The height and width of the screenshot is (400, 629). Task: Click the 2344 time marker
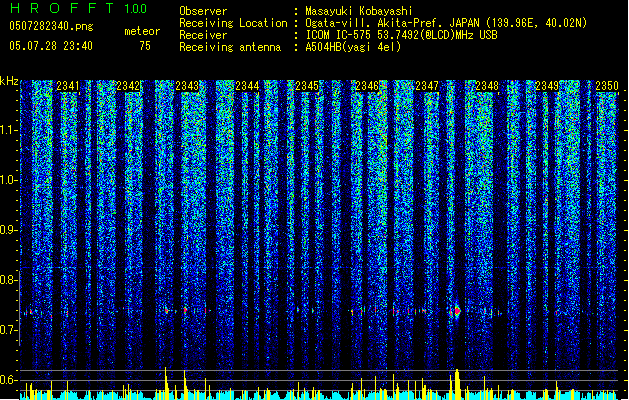tap(248, 86)
